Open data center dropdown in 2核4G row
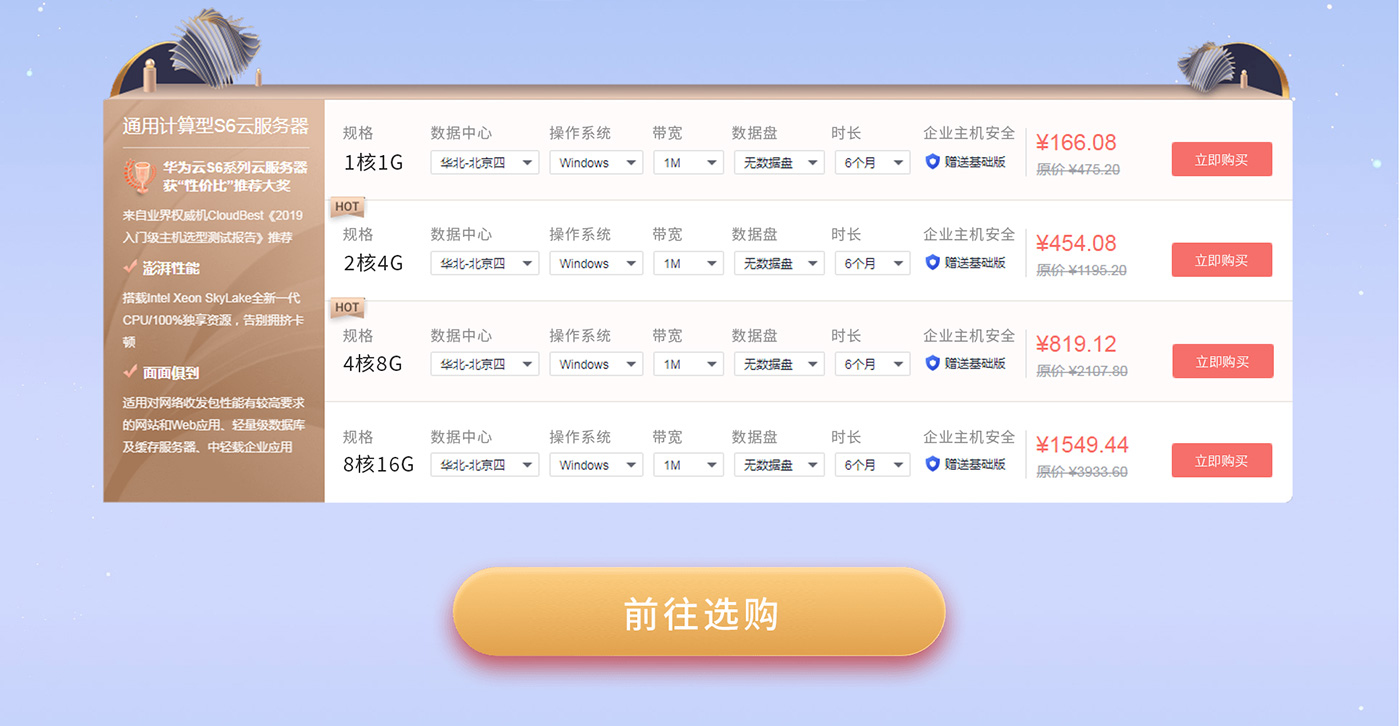The image size is (1400, 726). pyautogui.click(x=485, y=263)
